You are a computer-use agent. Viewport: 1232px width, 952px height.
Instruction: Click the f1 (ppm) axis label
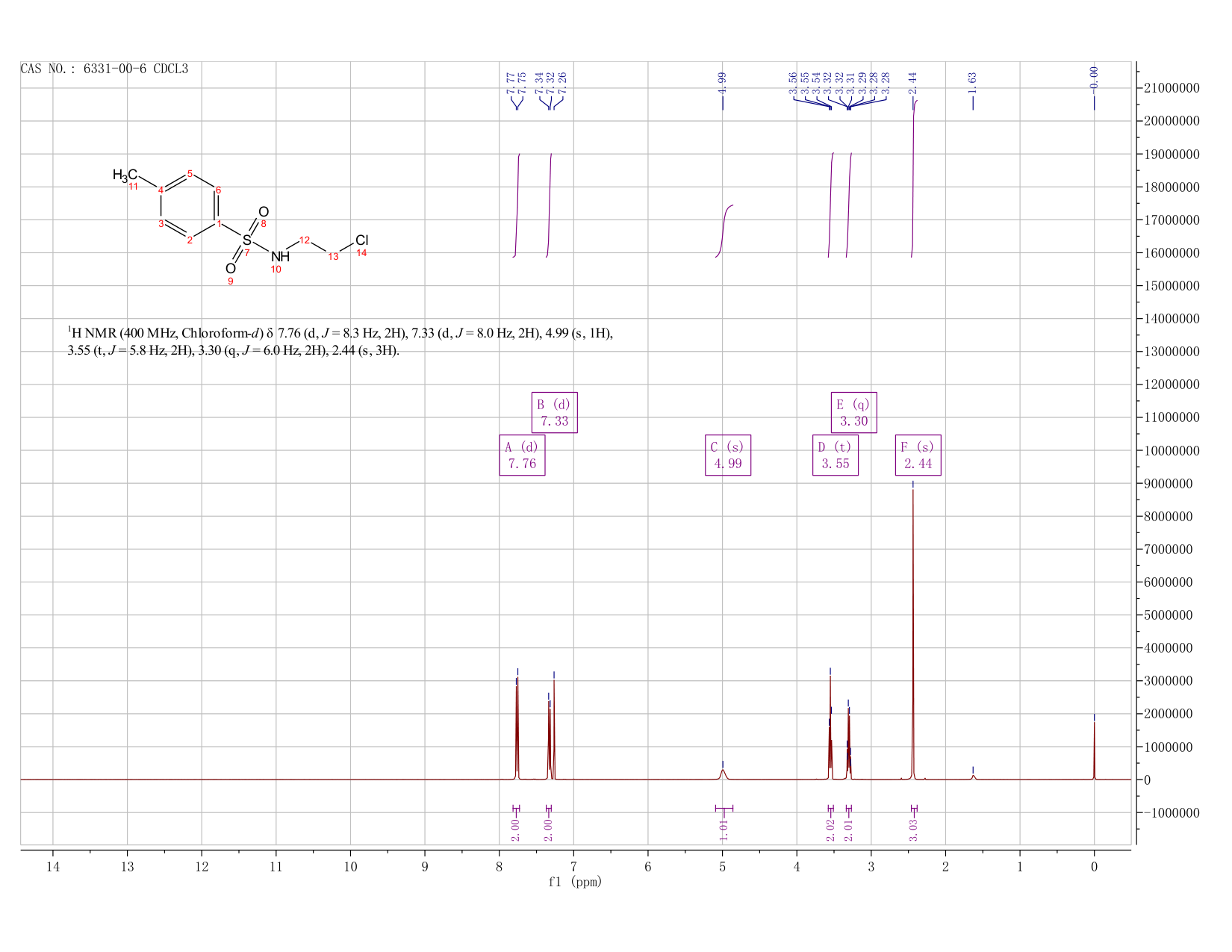[575, 882]
